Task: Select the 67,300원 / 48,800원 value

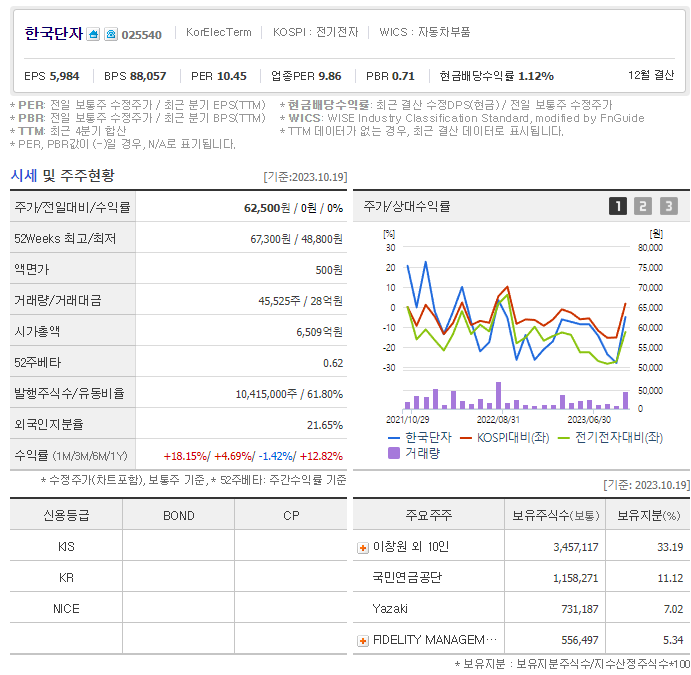Action: coord(296,239)
